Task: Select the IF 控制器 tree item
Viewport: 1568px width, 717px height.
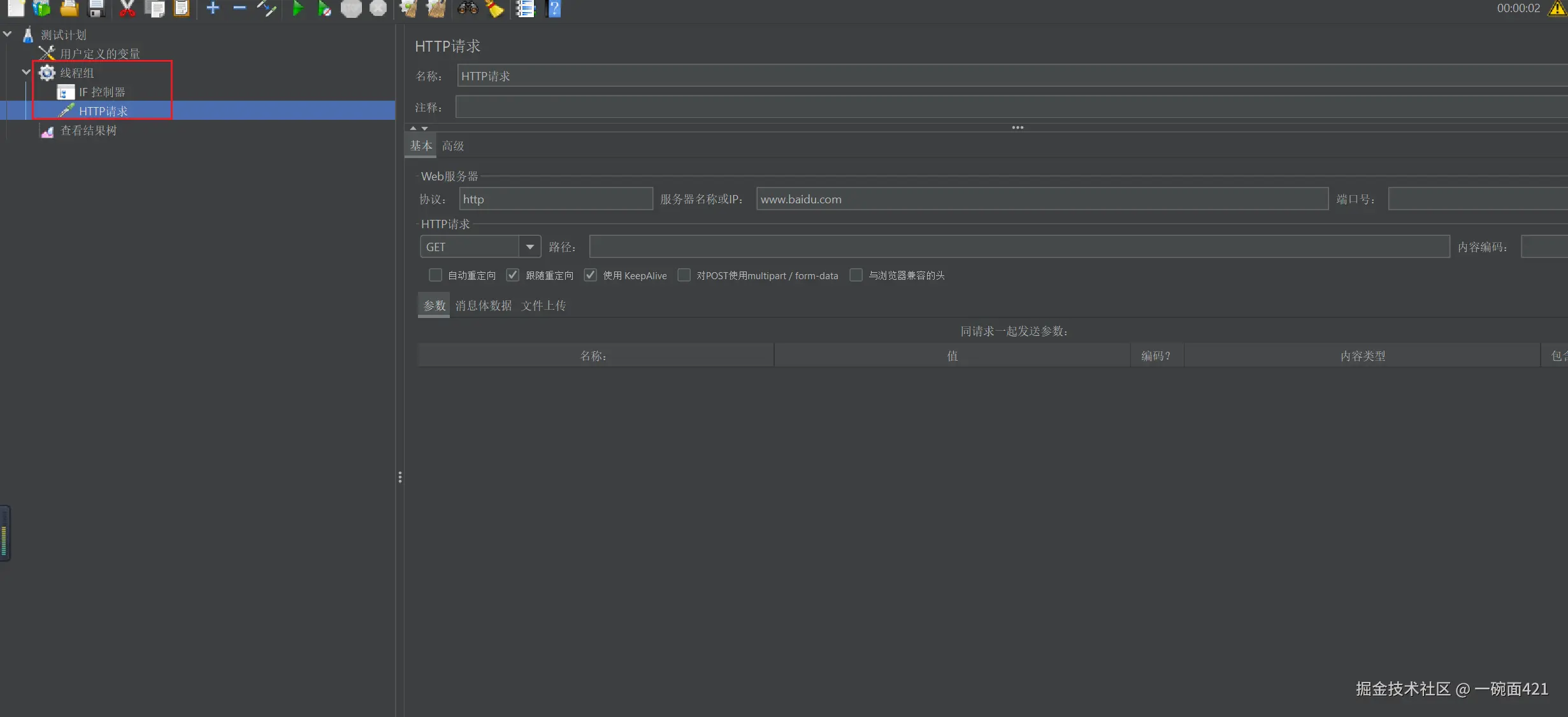Action: [102, 92]
